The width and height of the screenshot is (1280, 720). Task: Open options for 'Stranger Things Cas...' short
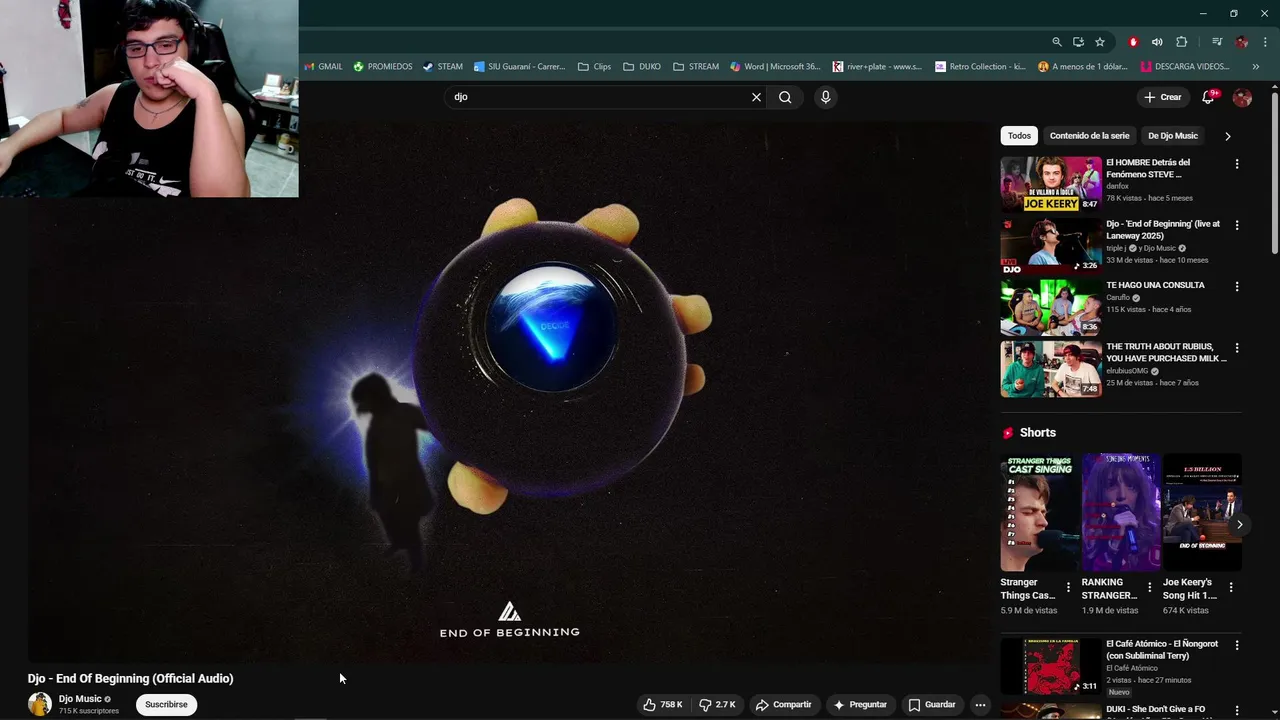[x=1068, y=588]
